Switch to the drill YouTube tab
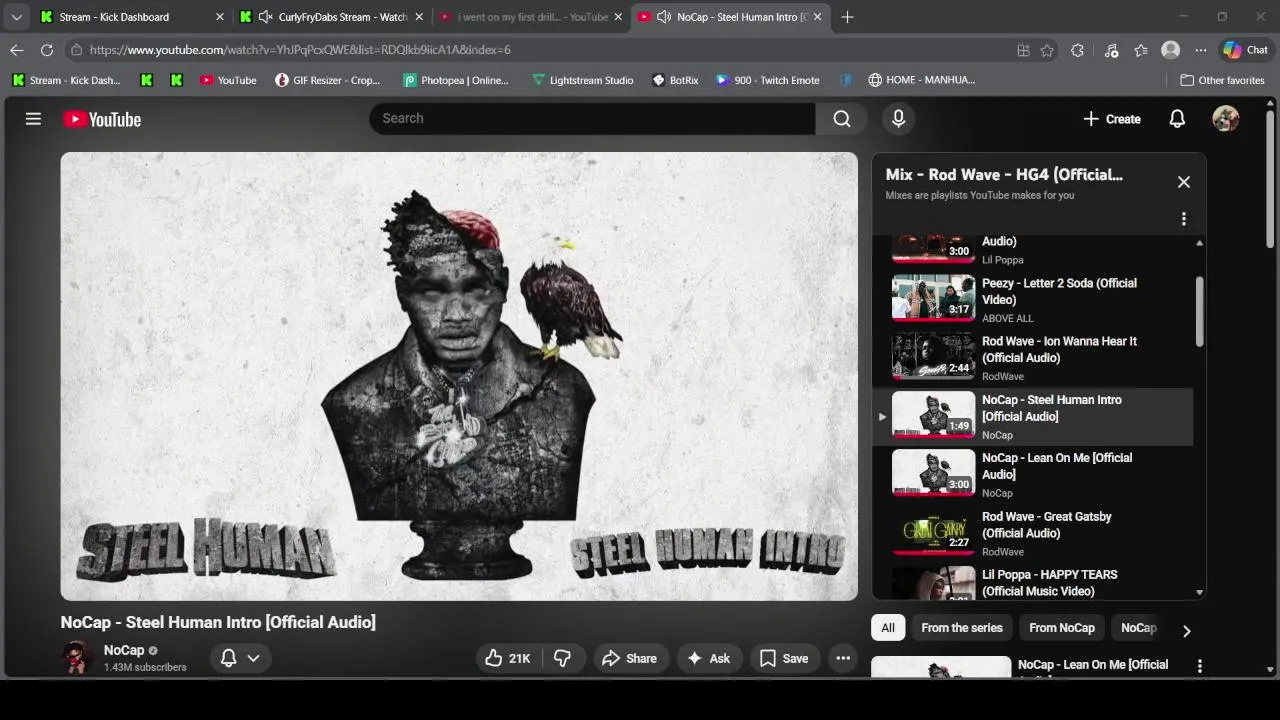1280x720 pixels. [530, 17]
